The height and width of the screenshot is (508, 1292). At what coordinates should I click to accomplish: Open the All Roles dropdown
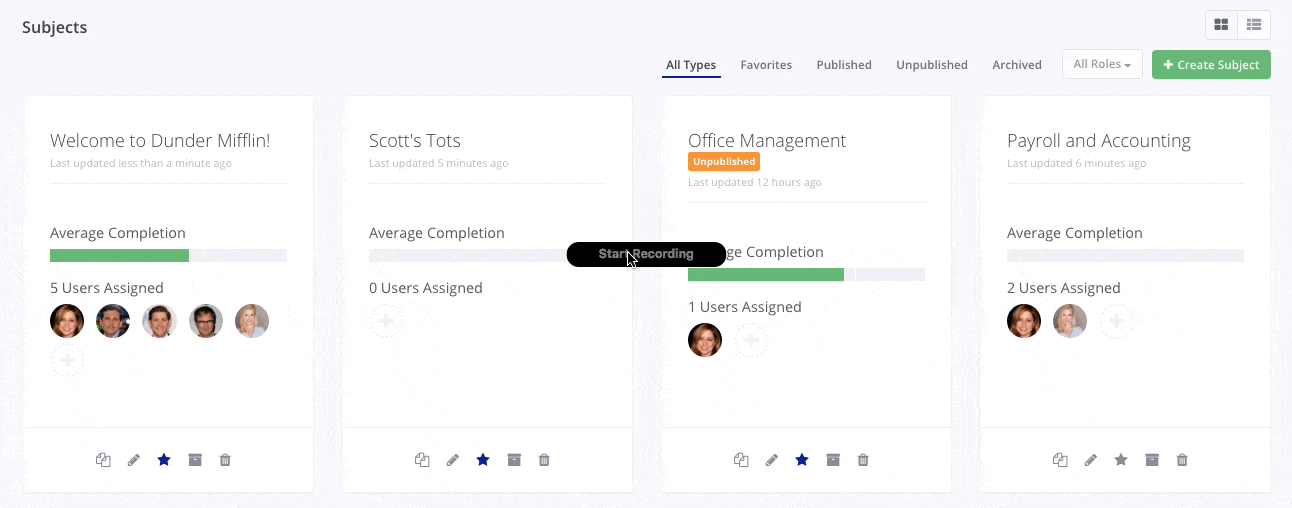point(1102,64)
